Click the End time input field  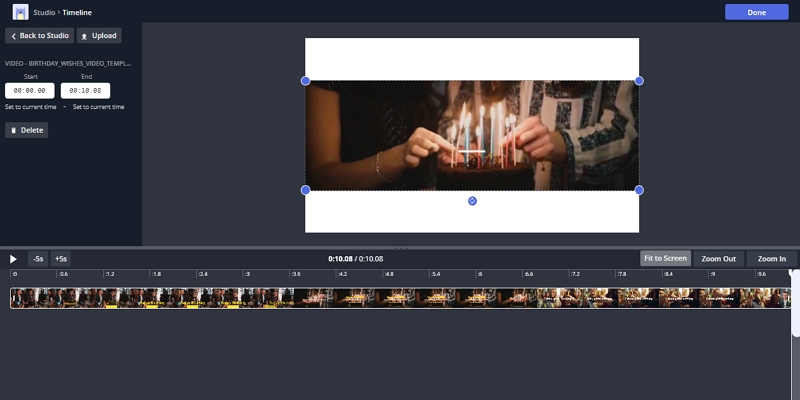pos(85,91)
